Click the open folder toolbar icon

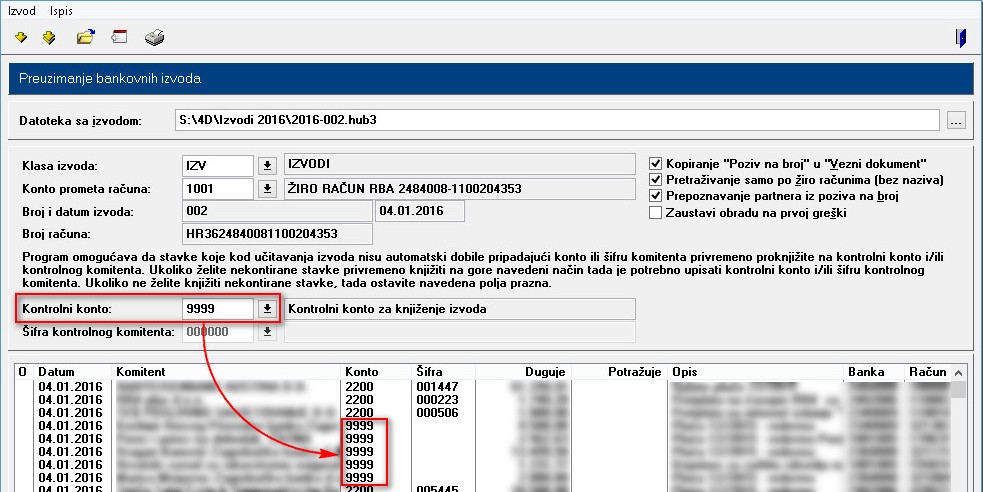coord(86,39)
